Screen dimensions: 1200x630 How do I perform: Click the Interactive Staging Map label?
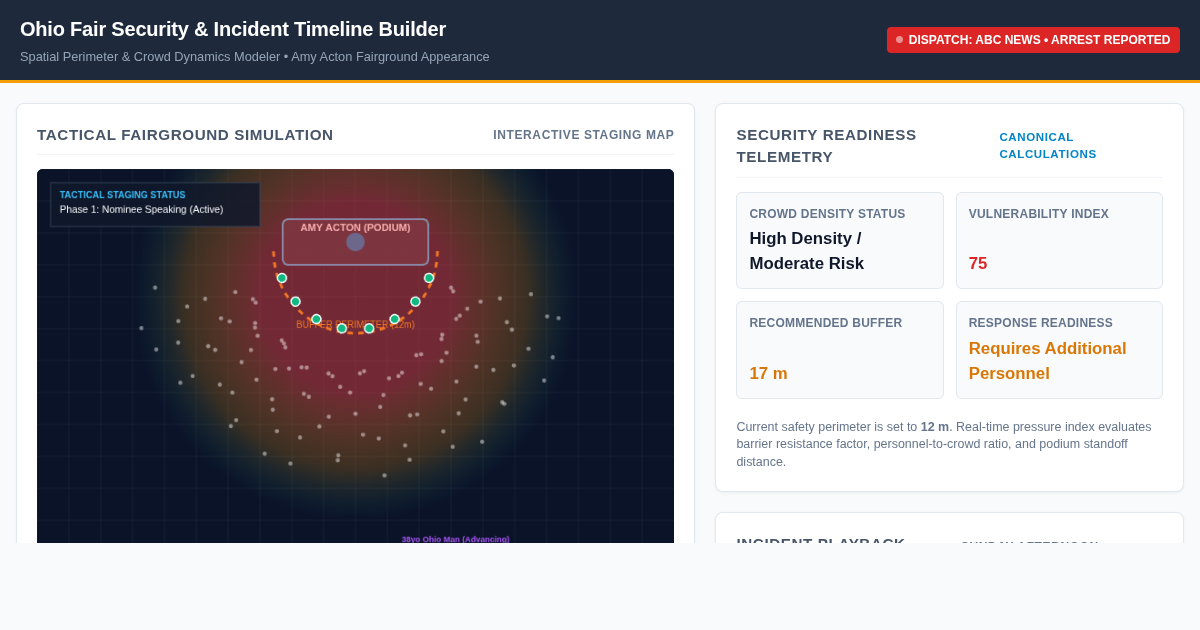[583, 135]
